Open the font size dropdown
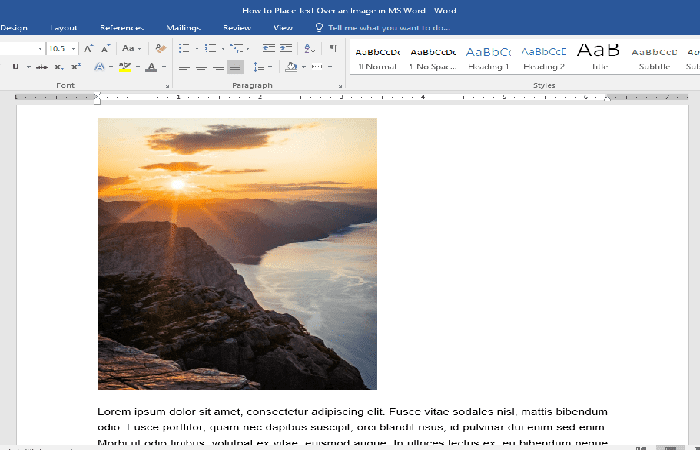The height and width of the screenshot is (450, 700). coord(72,48)
